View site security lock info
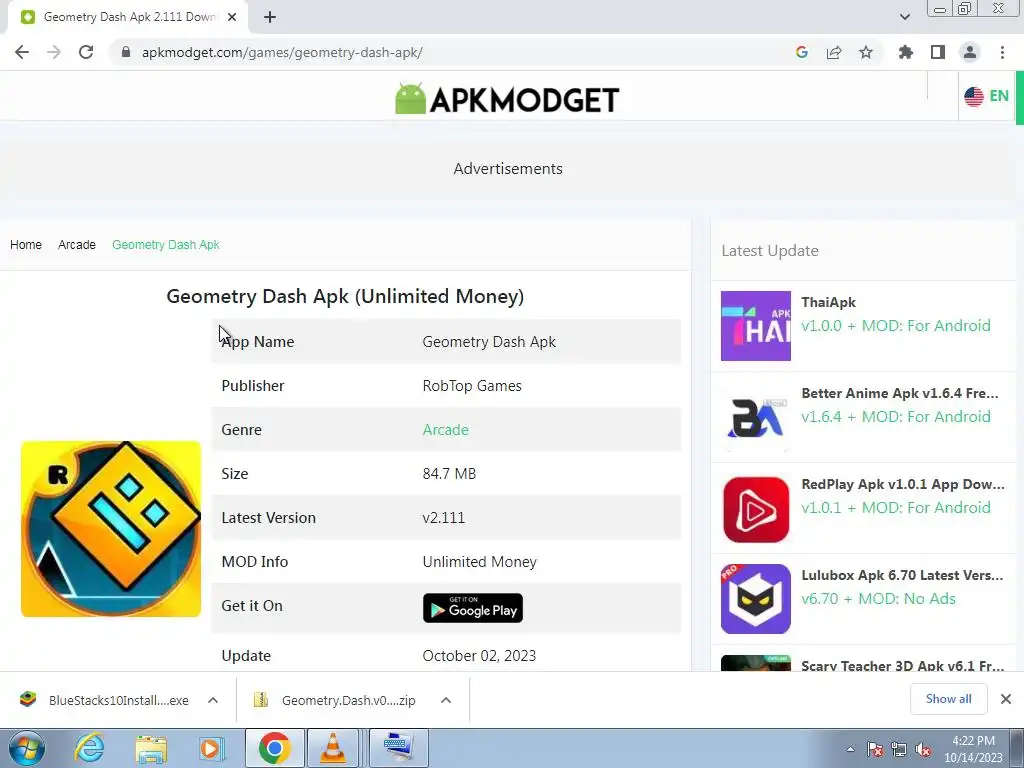The image size is (1024, 768). pyautogui.click(x=126, y=52)
